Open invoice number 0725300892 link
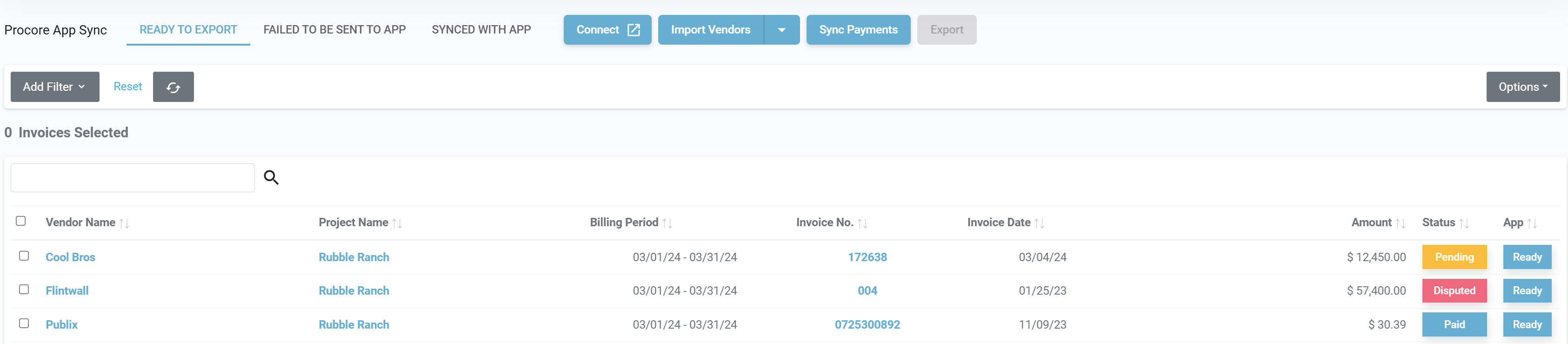This screenshot has width=1568, height=344. coord(867,324)
